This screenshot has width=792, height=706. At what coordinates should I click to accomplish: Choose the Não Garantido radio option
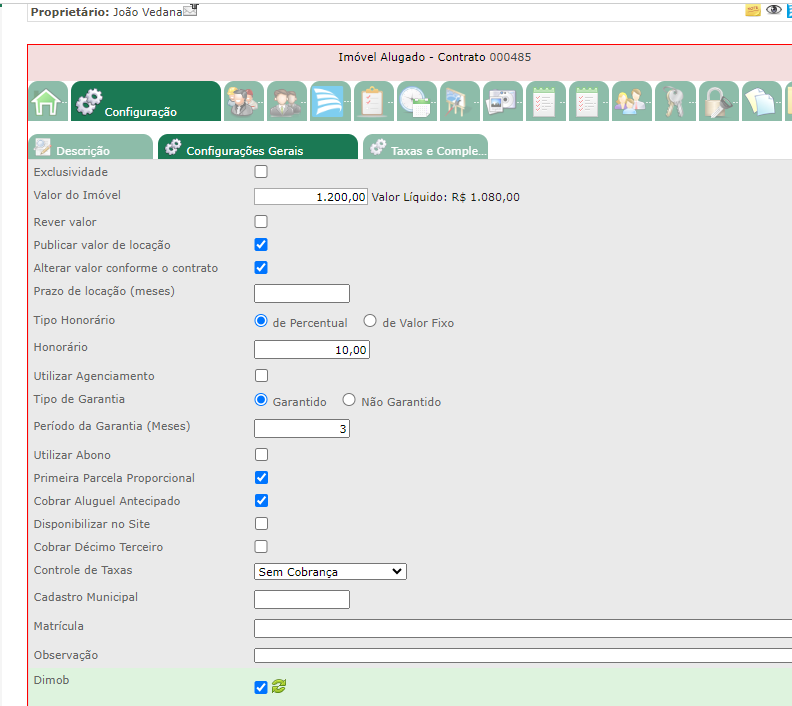349,400
